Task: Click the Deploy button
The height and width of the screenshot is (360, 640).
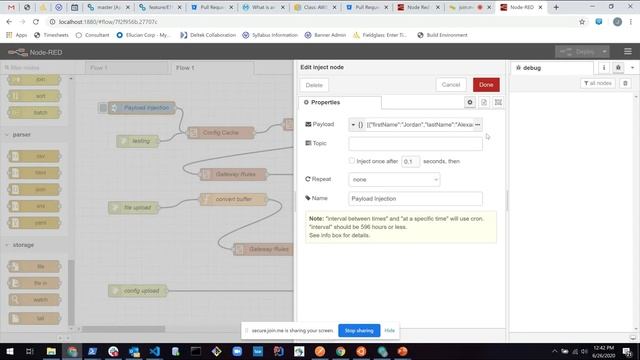Action: click(x=578, y=52)
